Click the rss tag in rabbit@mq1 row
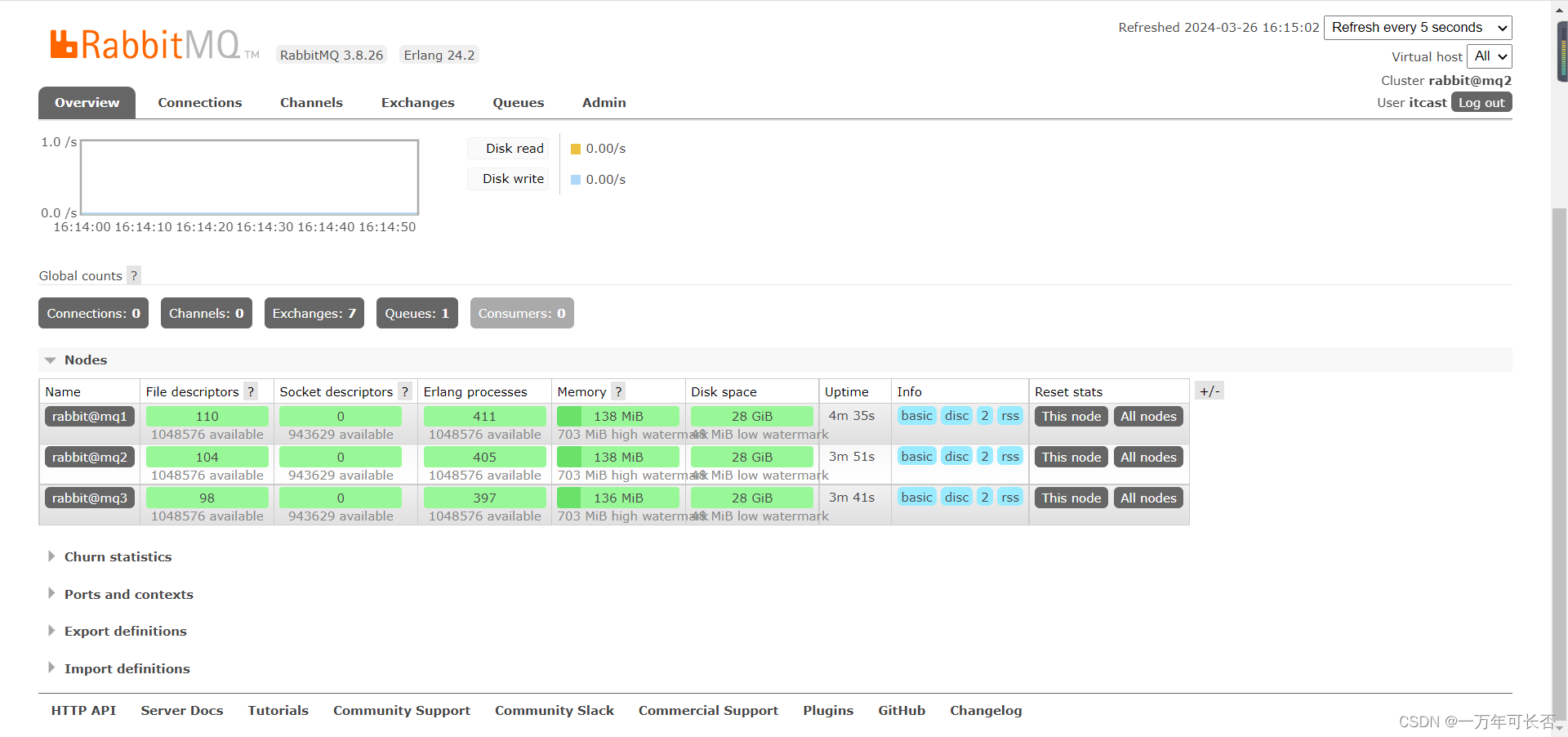 click(x=1010, y=415)
